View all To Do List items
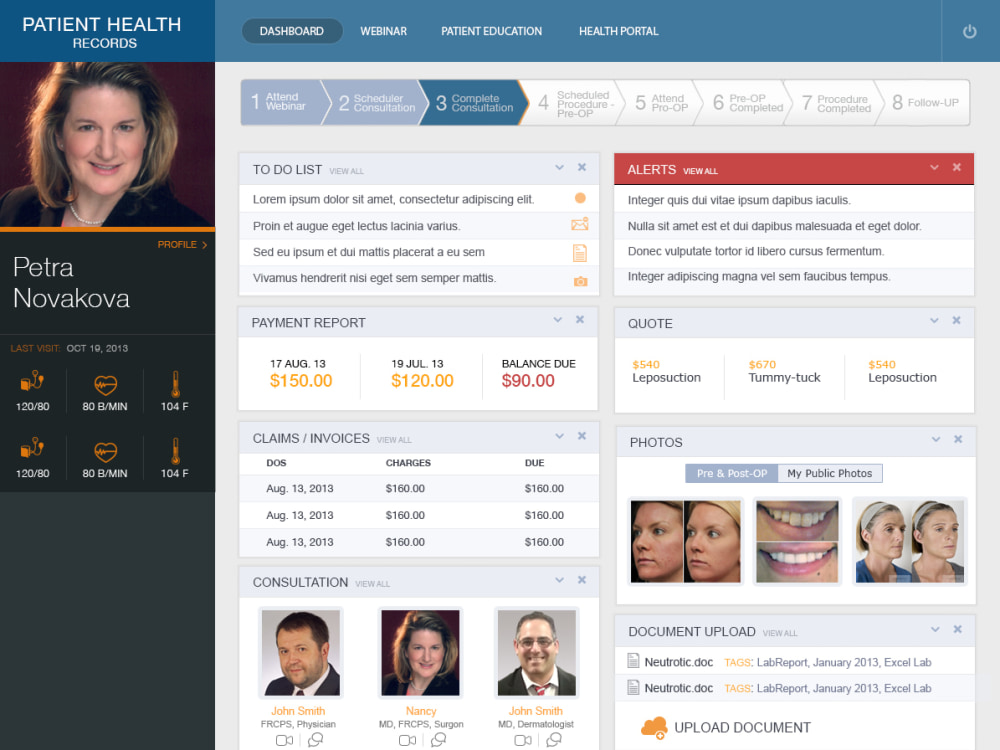 (346, 172)
